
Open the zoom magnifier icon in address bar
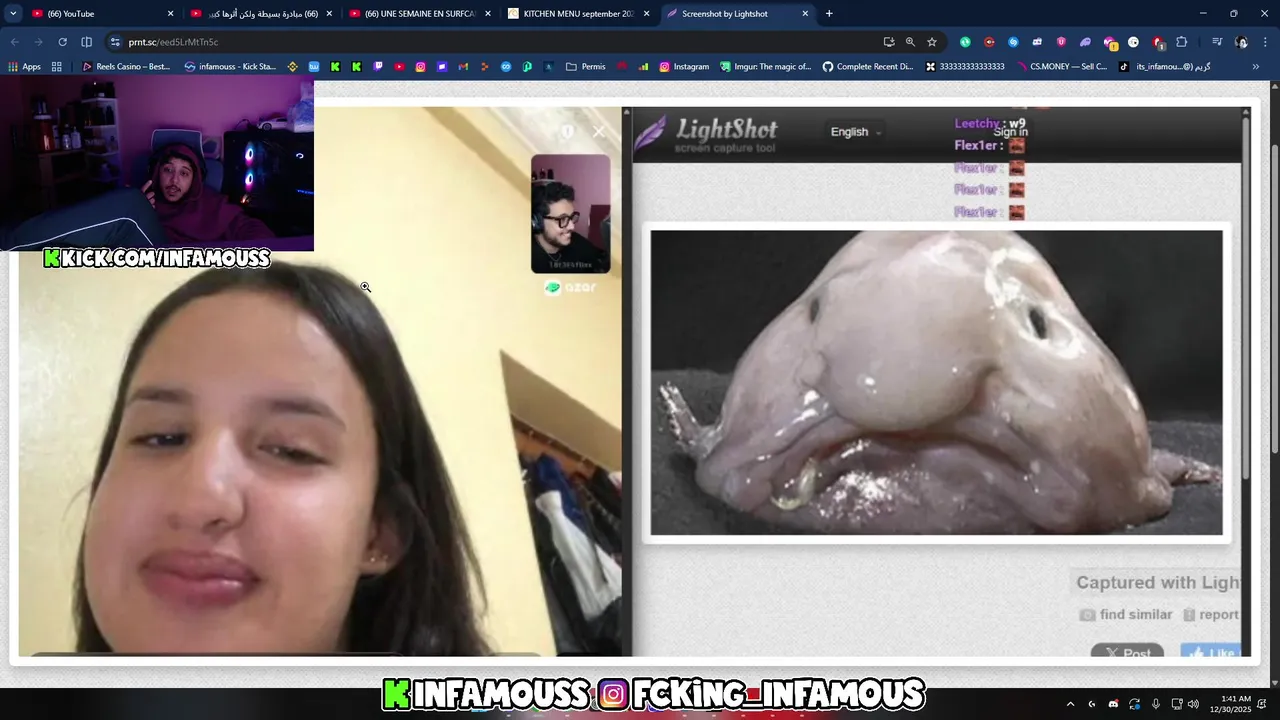point(910,42)
